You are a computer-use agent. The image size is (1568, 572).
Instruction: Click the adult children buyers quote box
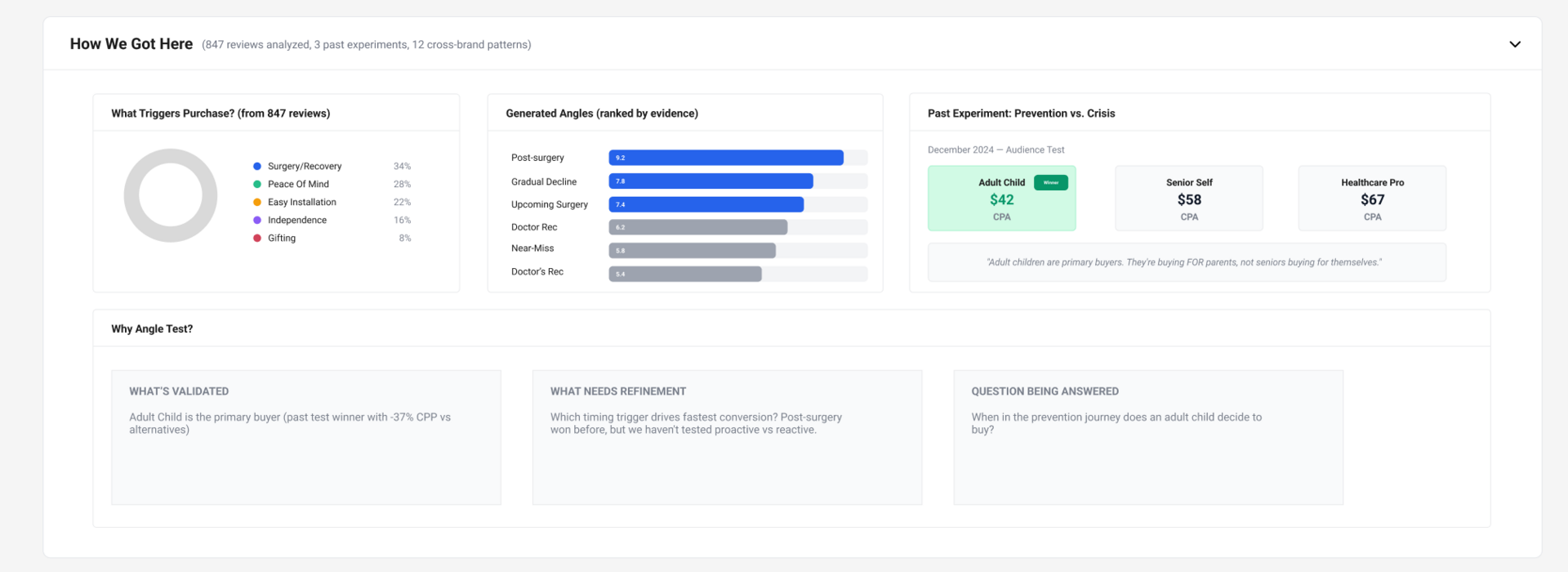[1186, 262]
